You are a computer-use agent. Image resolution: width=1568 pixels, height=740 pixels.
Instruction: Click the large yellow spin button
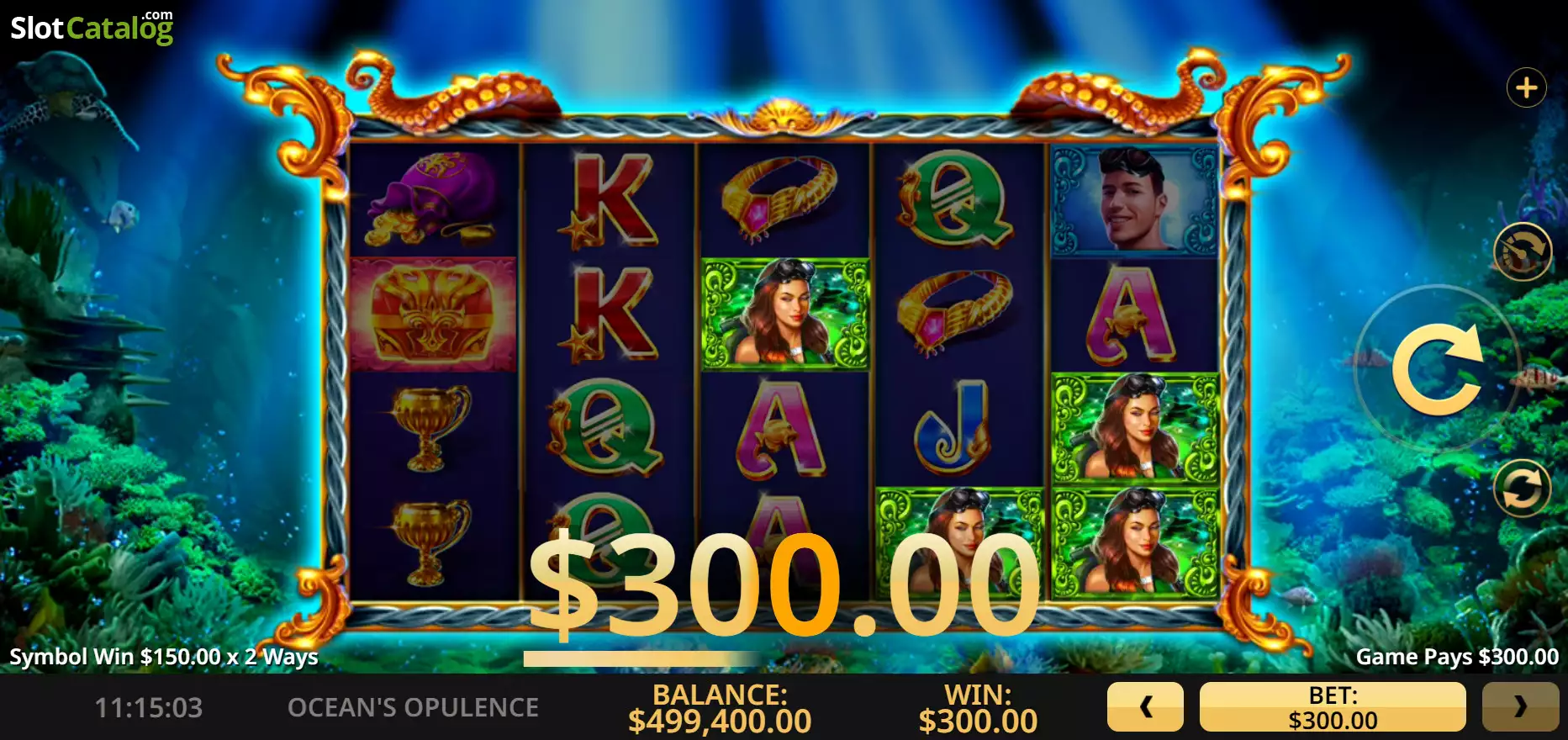pyautogui.click(x=1438, y=370)
